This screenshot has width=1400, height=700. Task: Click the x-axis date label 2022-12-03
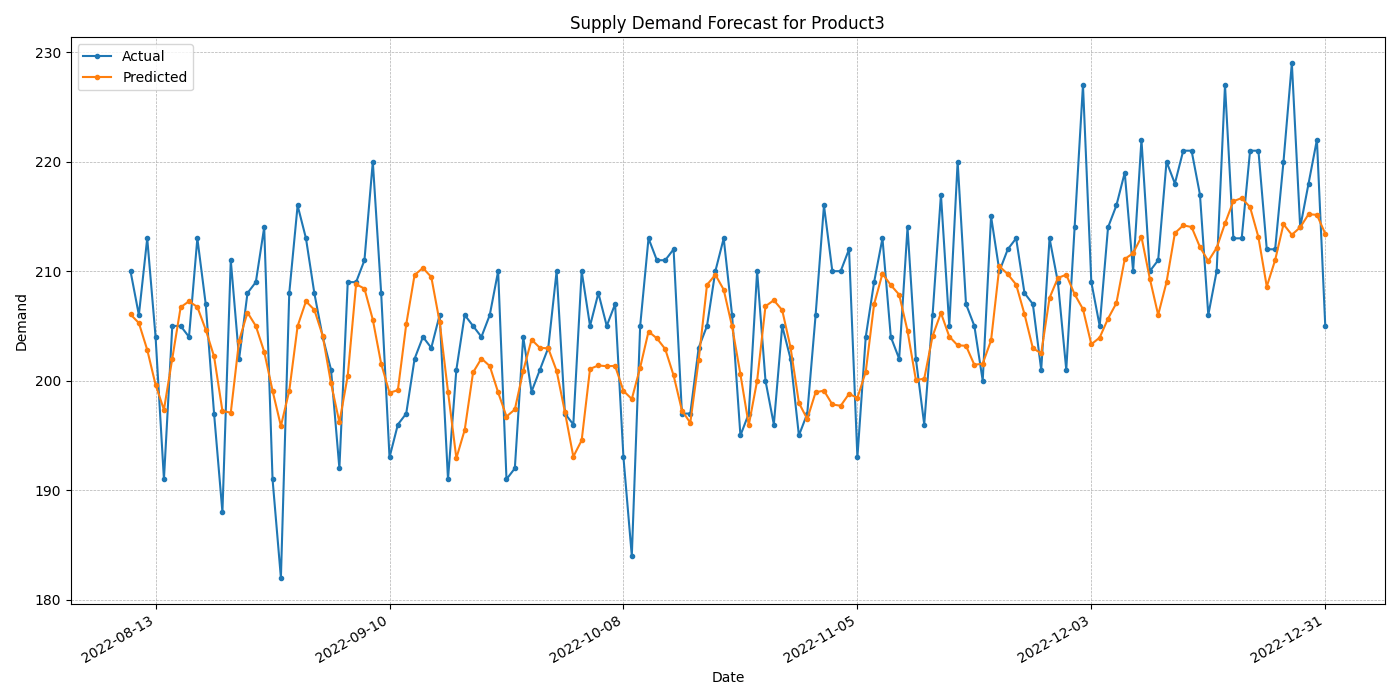click(1054, 639)
